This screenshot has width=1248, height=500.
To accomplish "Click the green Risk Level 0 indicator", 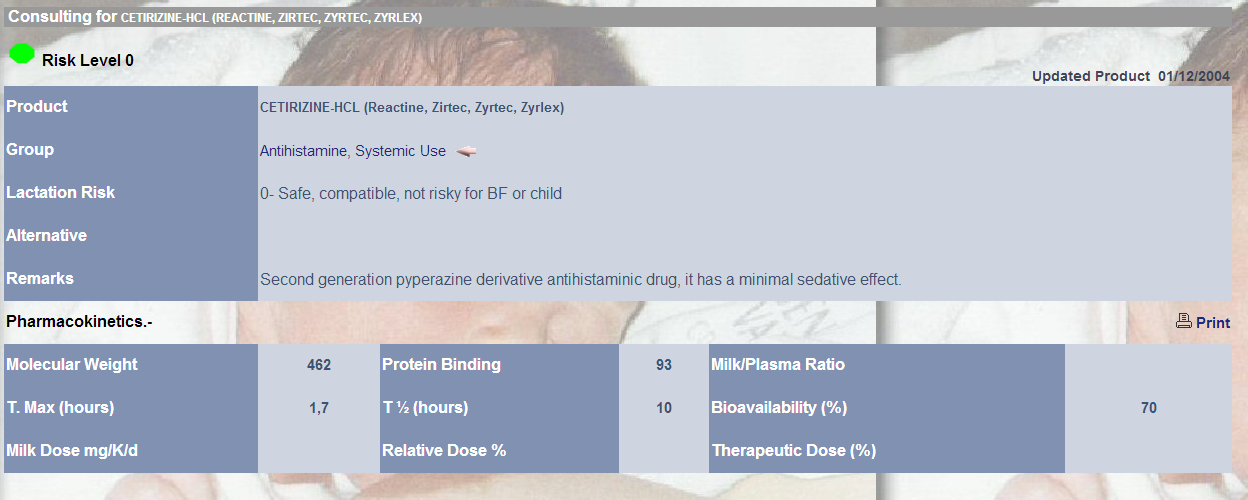I will tap(22, 54).
